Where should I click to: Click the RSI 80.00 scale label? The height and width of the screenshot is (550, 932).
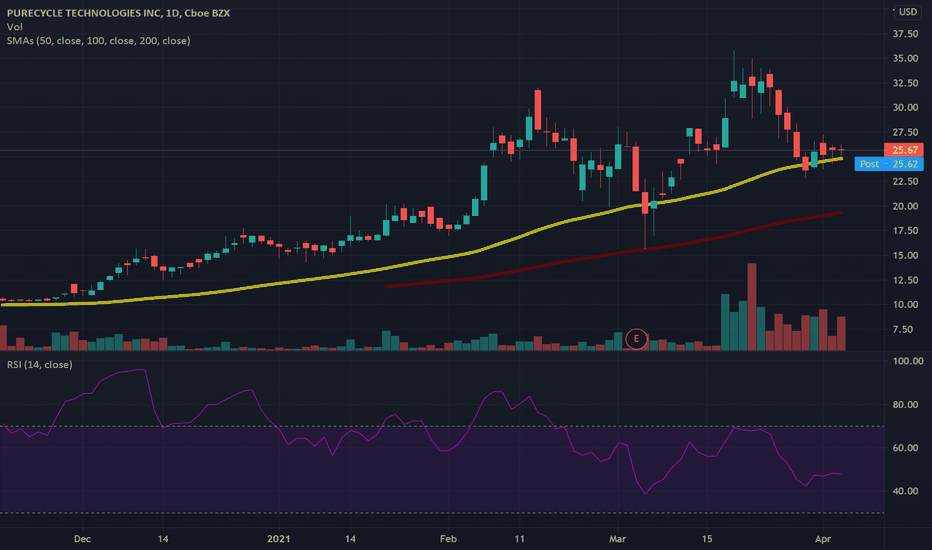905,405
